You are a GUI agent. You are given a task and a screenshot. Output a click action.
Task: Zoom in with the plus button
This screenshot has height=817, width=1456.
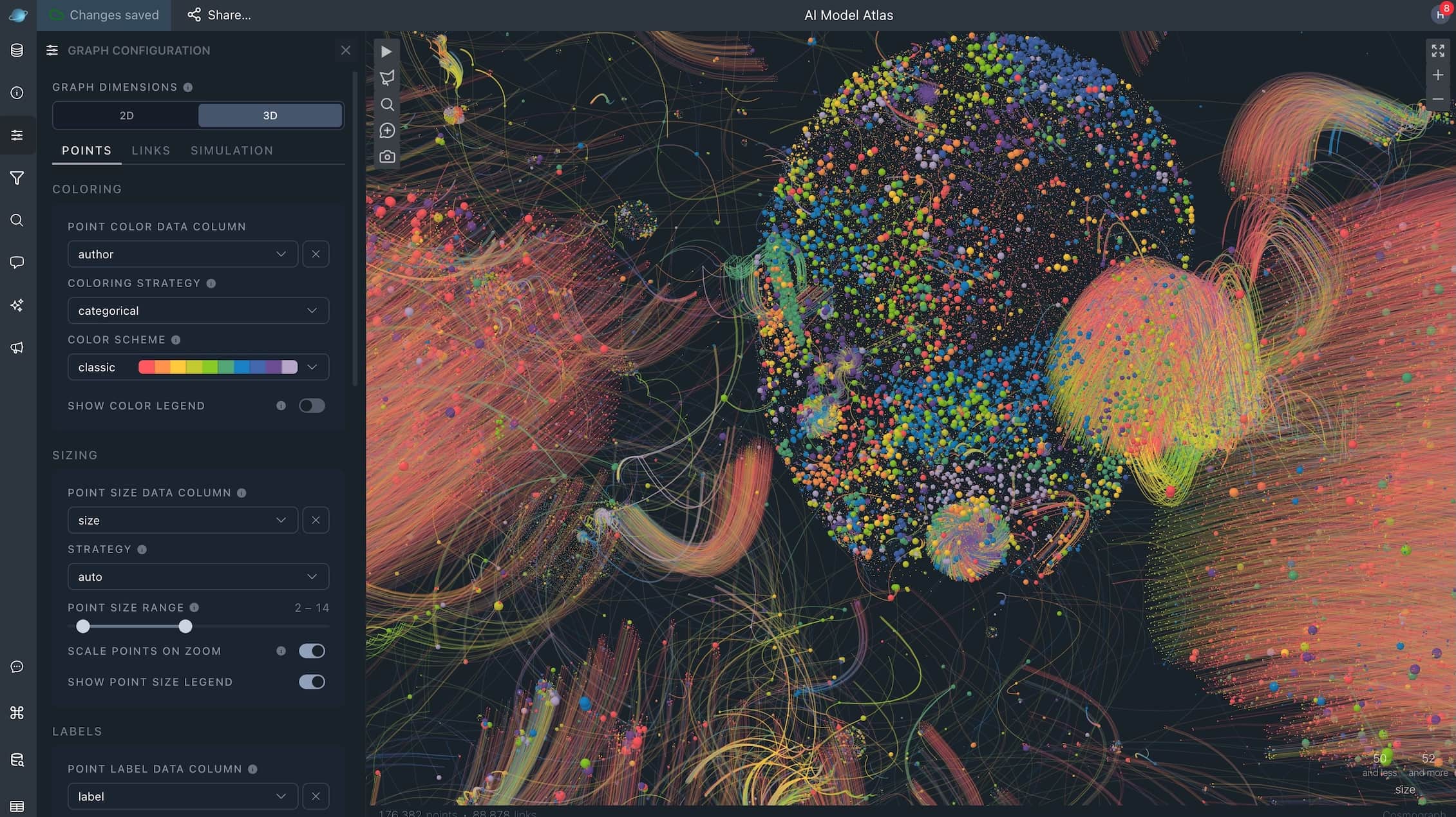pyautogui.click(x=1438, y=75)
